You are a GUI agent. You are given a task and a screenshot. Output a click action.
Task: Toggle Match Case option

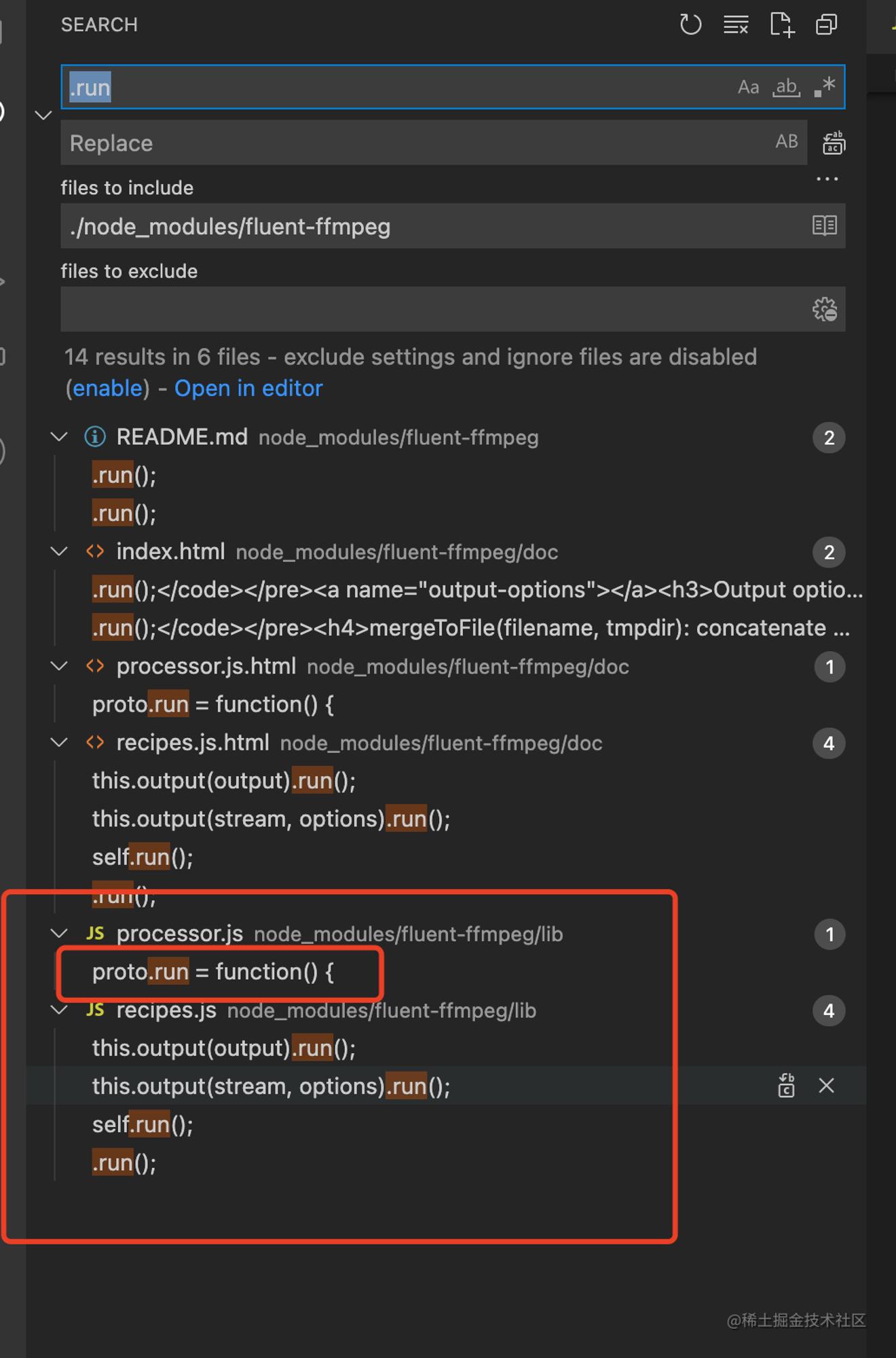click(x=748, y=87)
